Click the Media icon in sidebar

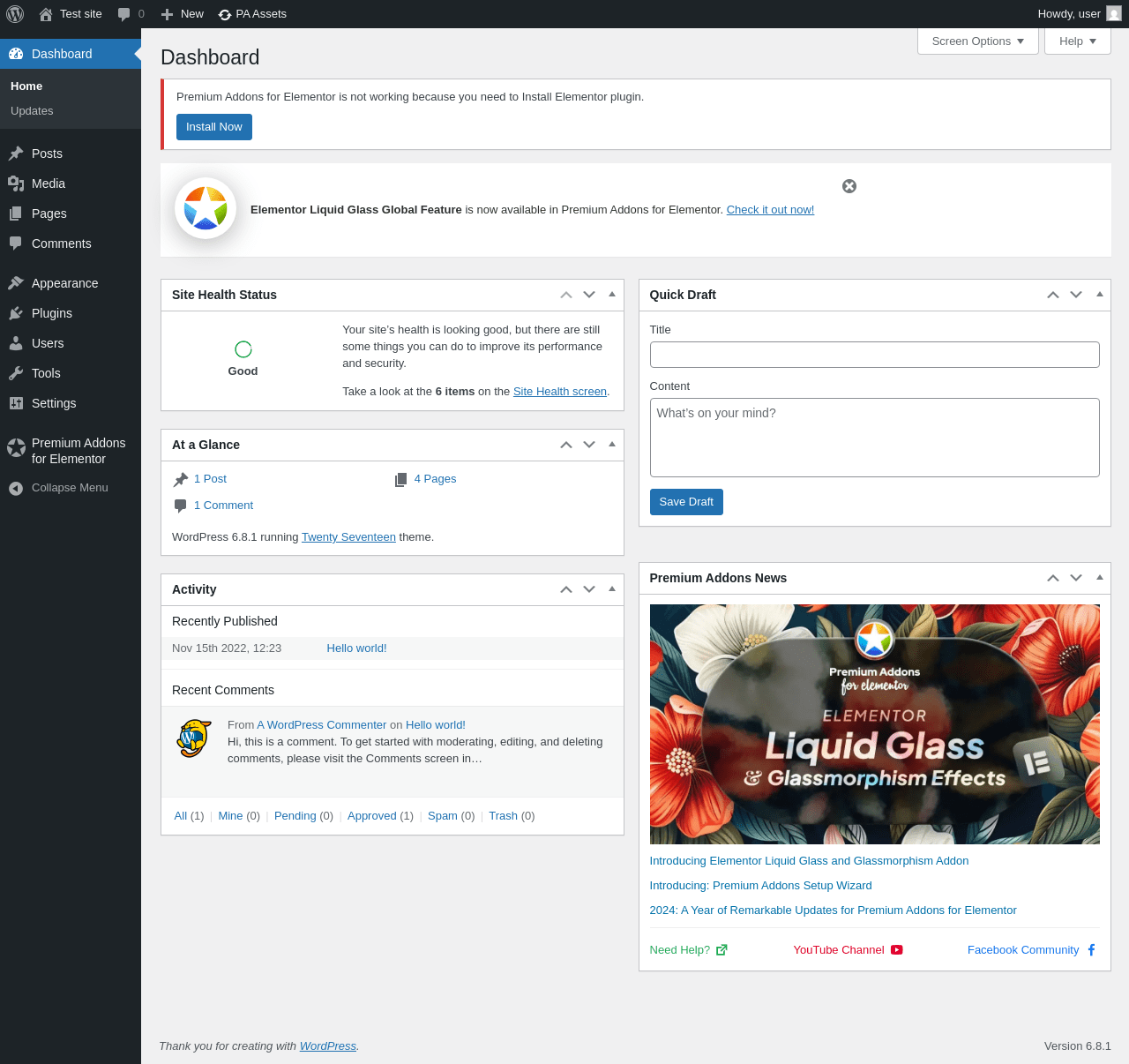pyautogui.click(x=16, y=184)
